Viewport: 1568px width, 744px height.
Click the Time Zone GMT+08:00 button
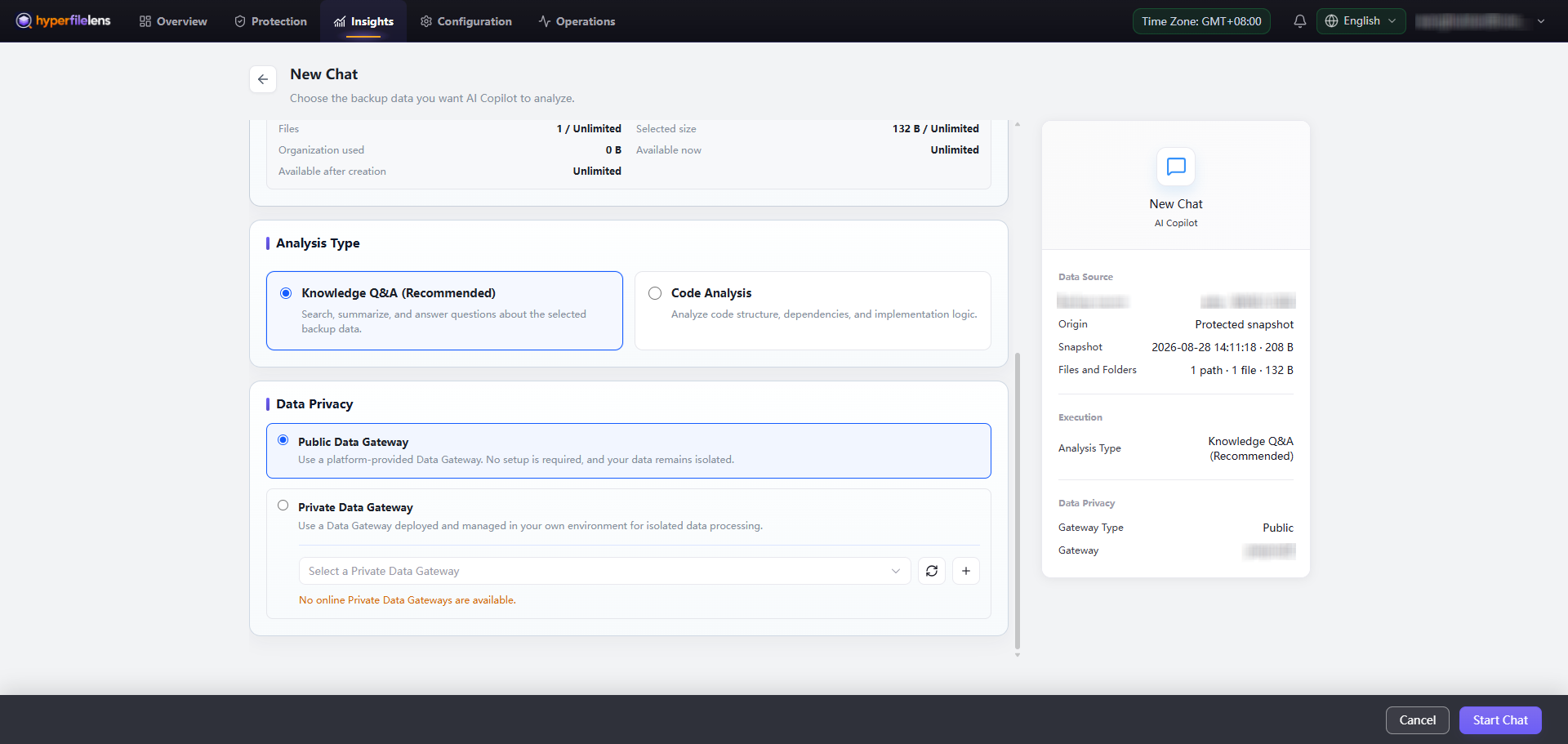[1201, 21]
